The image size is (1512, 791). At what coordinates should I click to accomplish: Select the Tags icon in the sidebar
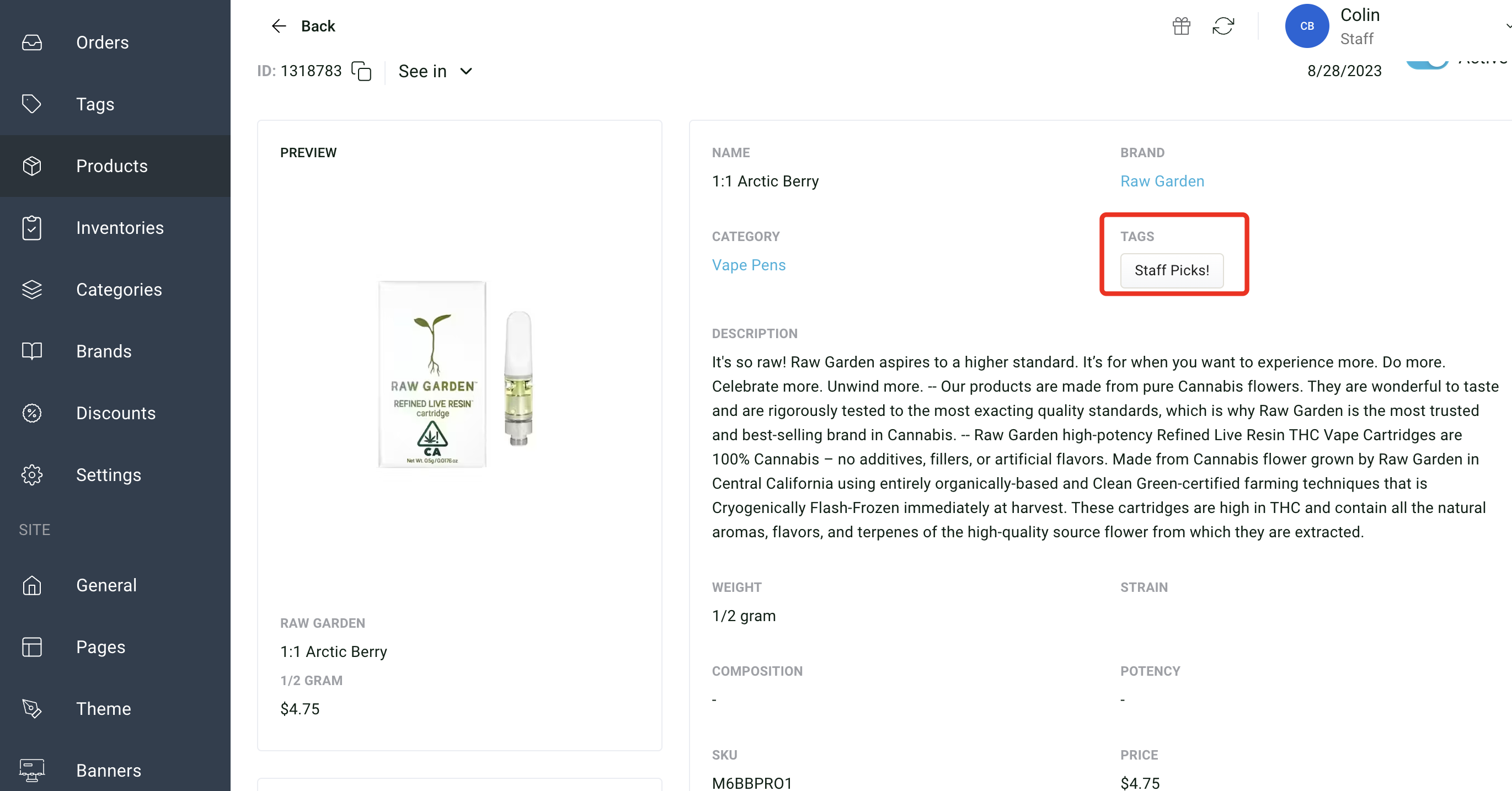pos(33,104)
